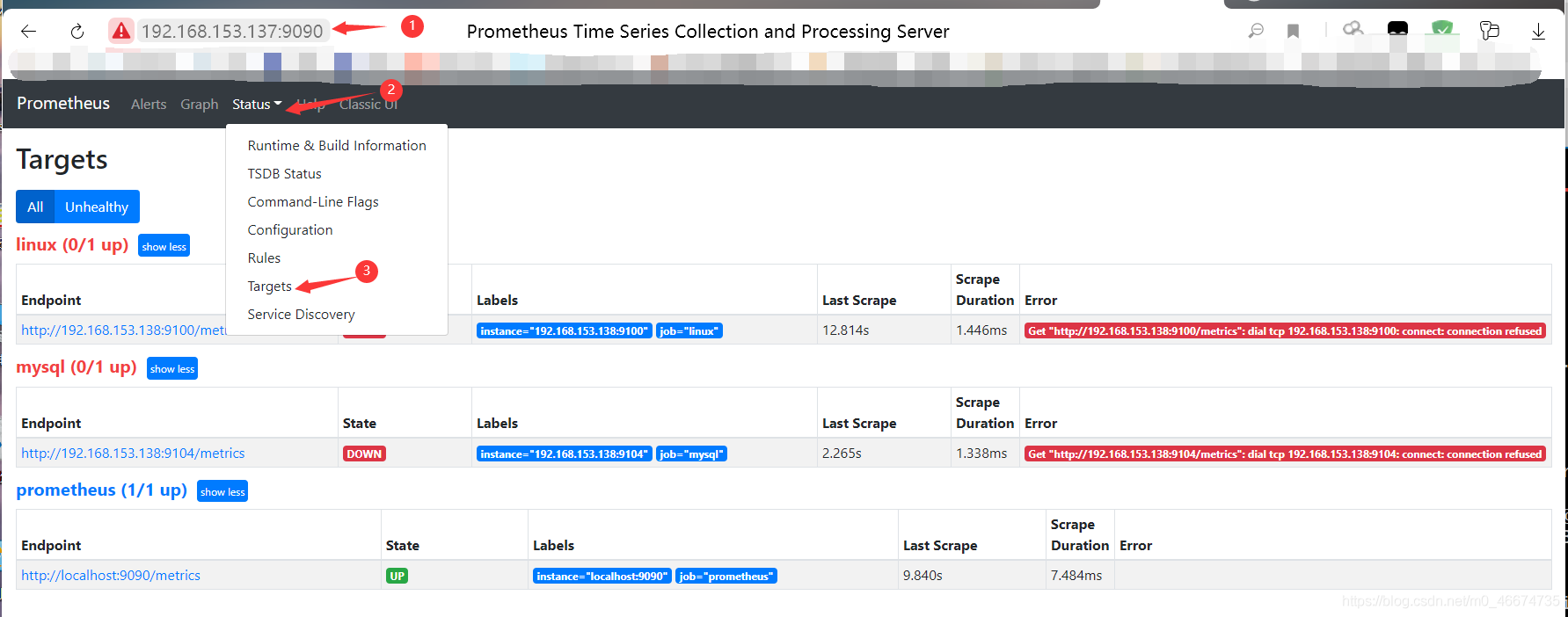Click the red security warning triangle icon
Image resolution: width=1568 pixels, height=617 pixels.
point(120,32)
